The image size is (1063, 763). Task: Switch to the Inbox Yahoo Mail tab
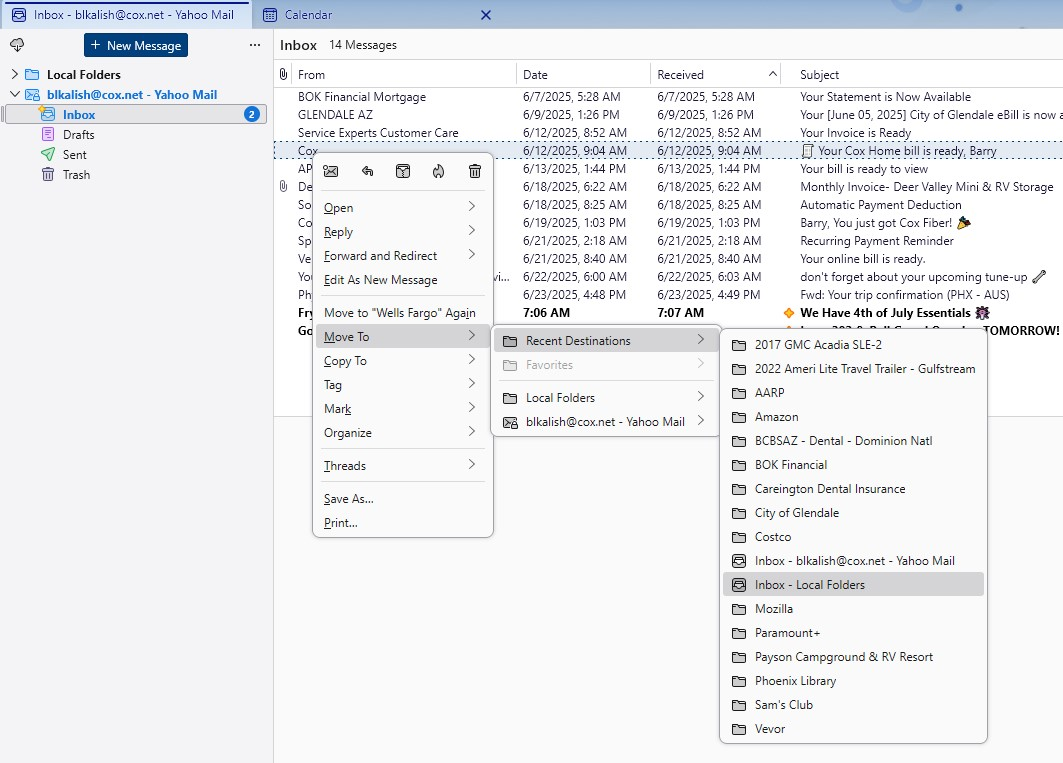coord(125,14)
